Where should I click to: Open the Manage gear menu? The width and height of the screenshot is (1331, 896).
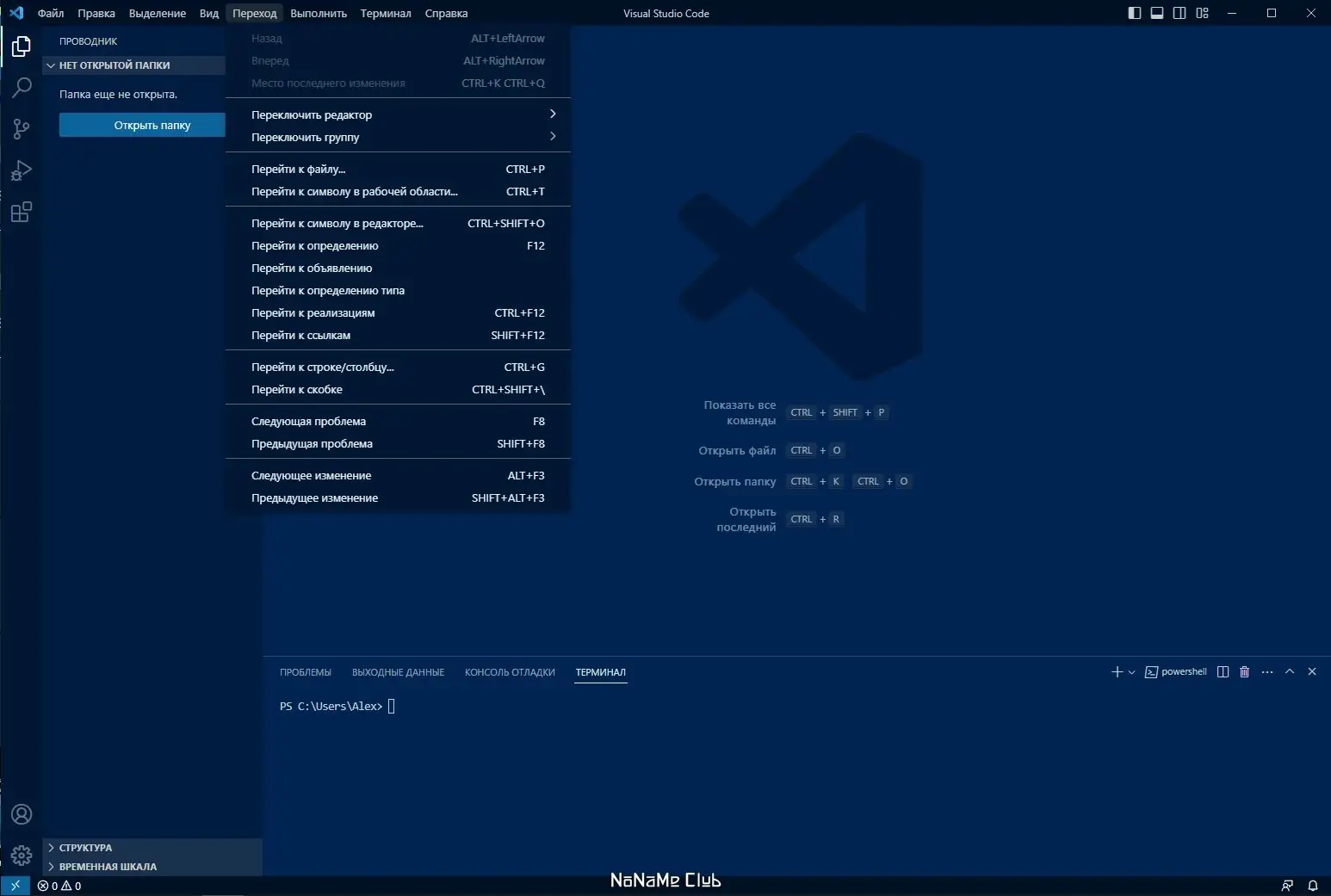pos(22,856)
